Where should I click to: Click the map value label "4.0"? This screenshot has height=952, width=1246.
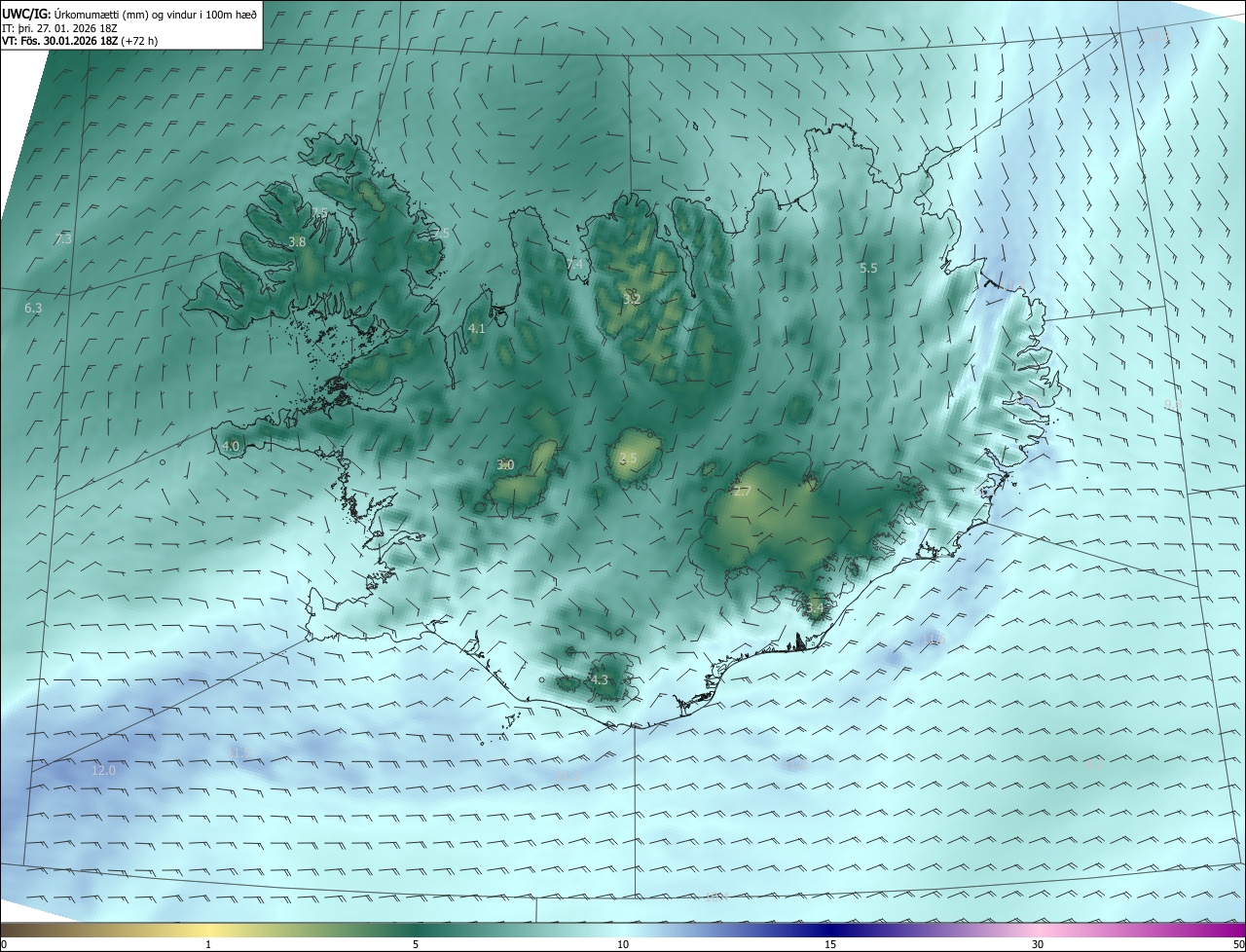(x=231, y=447)
